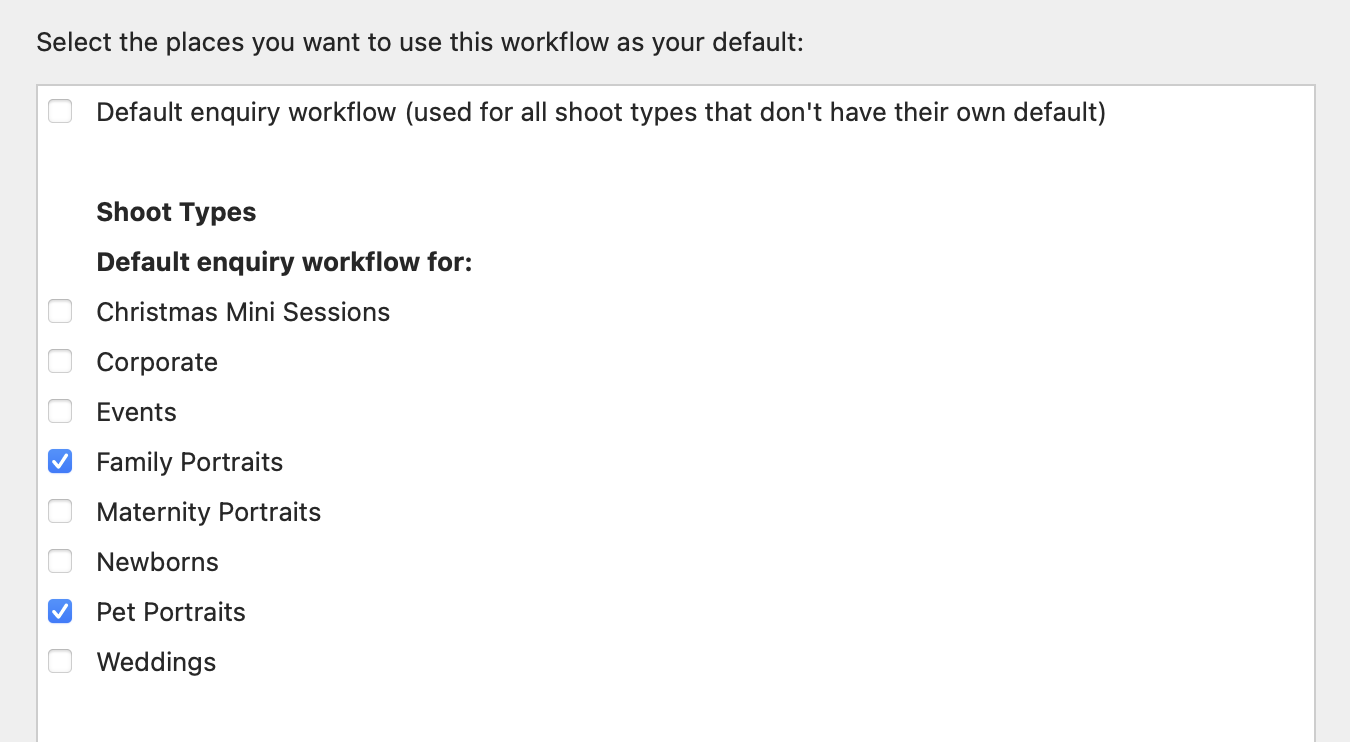1350x742 pixels.
Task: Click the Shoot Types heading
Action: (x=176, y=212)
